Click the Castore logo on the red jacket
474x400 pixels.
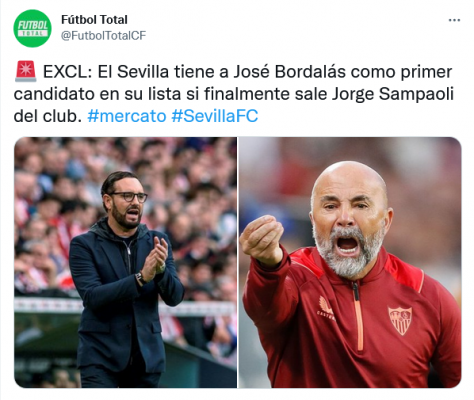(325, 308)
